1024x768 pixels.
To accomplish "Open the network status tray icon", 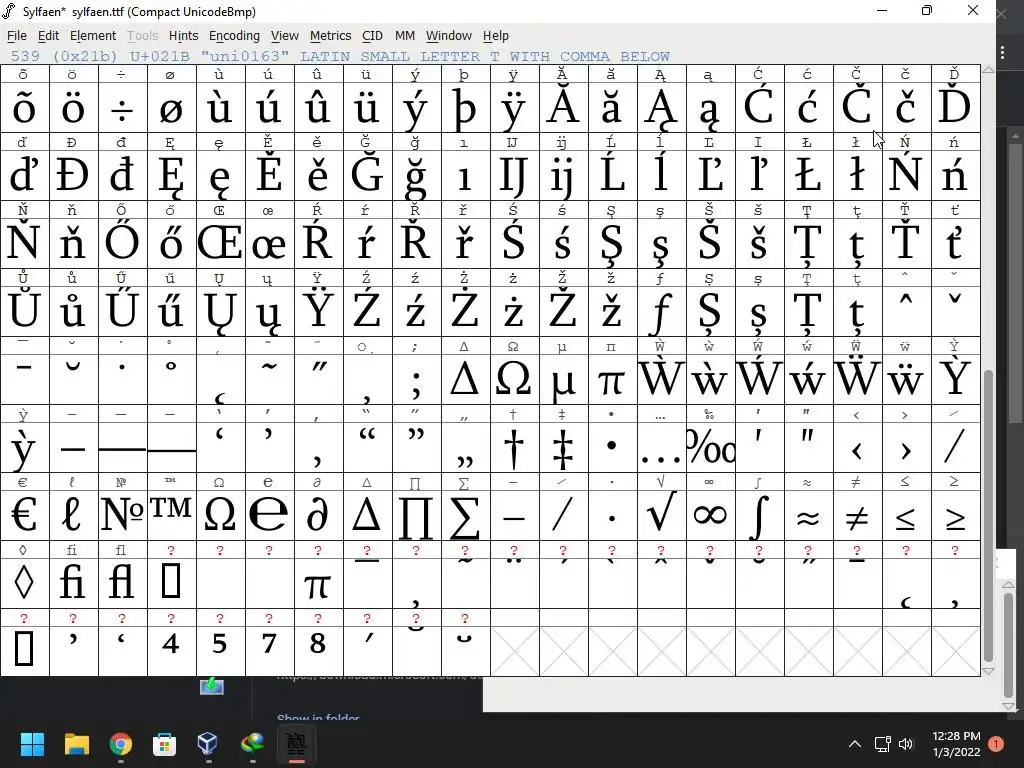I will (x=882, y=744).
